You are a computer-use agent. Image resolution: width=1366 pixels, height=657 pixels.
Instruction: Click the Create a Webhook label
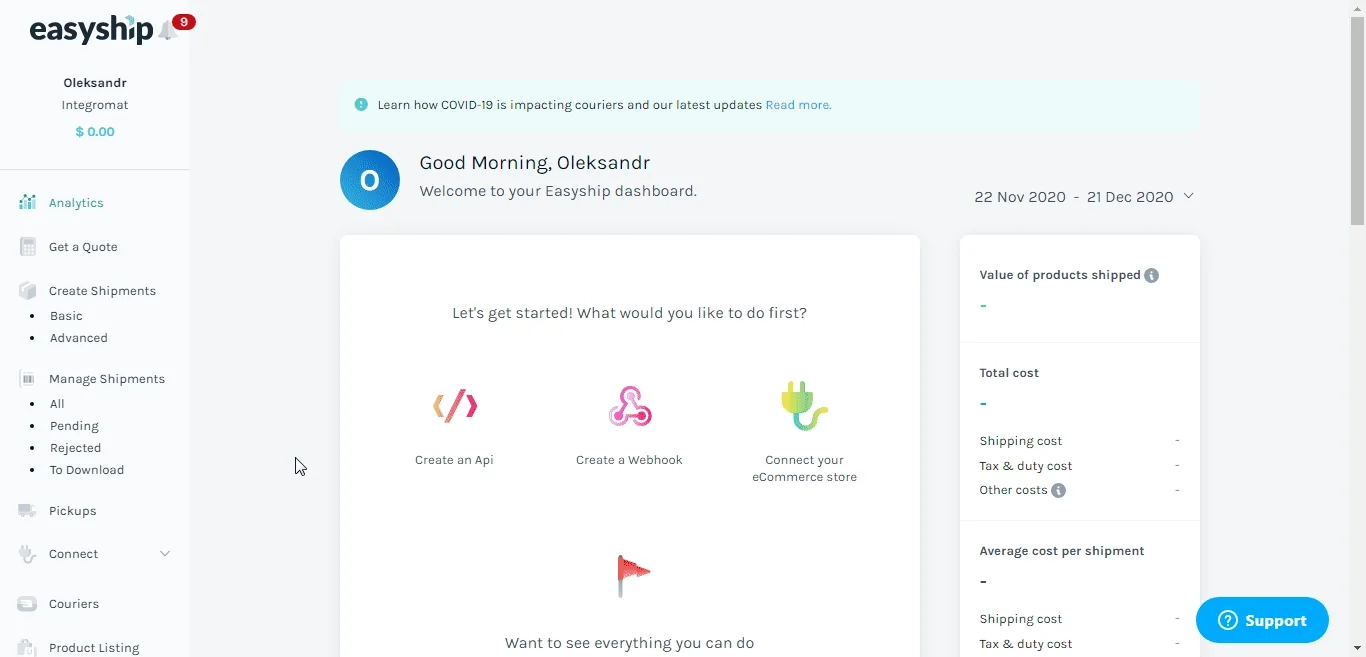[x=629, y=460]
